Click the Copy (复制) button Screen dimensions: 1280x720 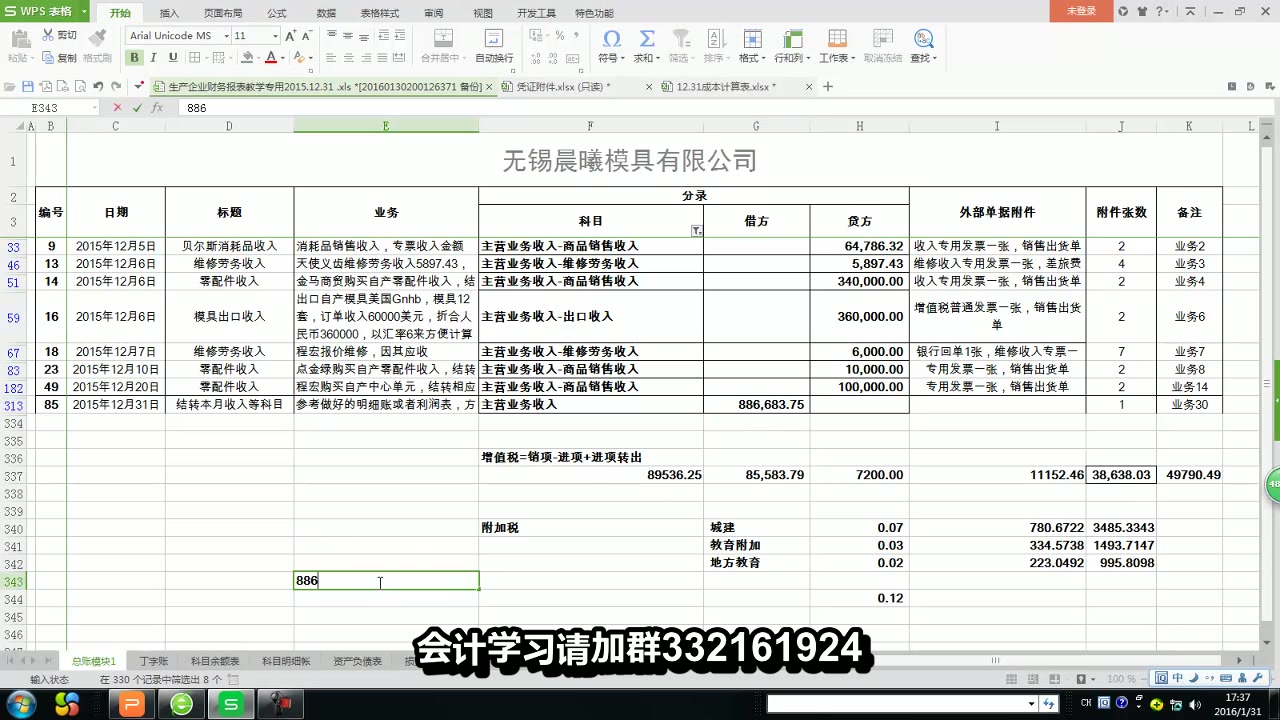click(x=58, y=58)
